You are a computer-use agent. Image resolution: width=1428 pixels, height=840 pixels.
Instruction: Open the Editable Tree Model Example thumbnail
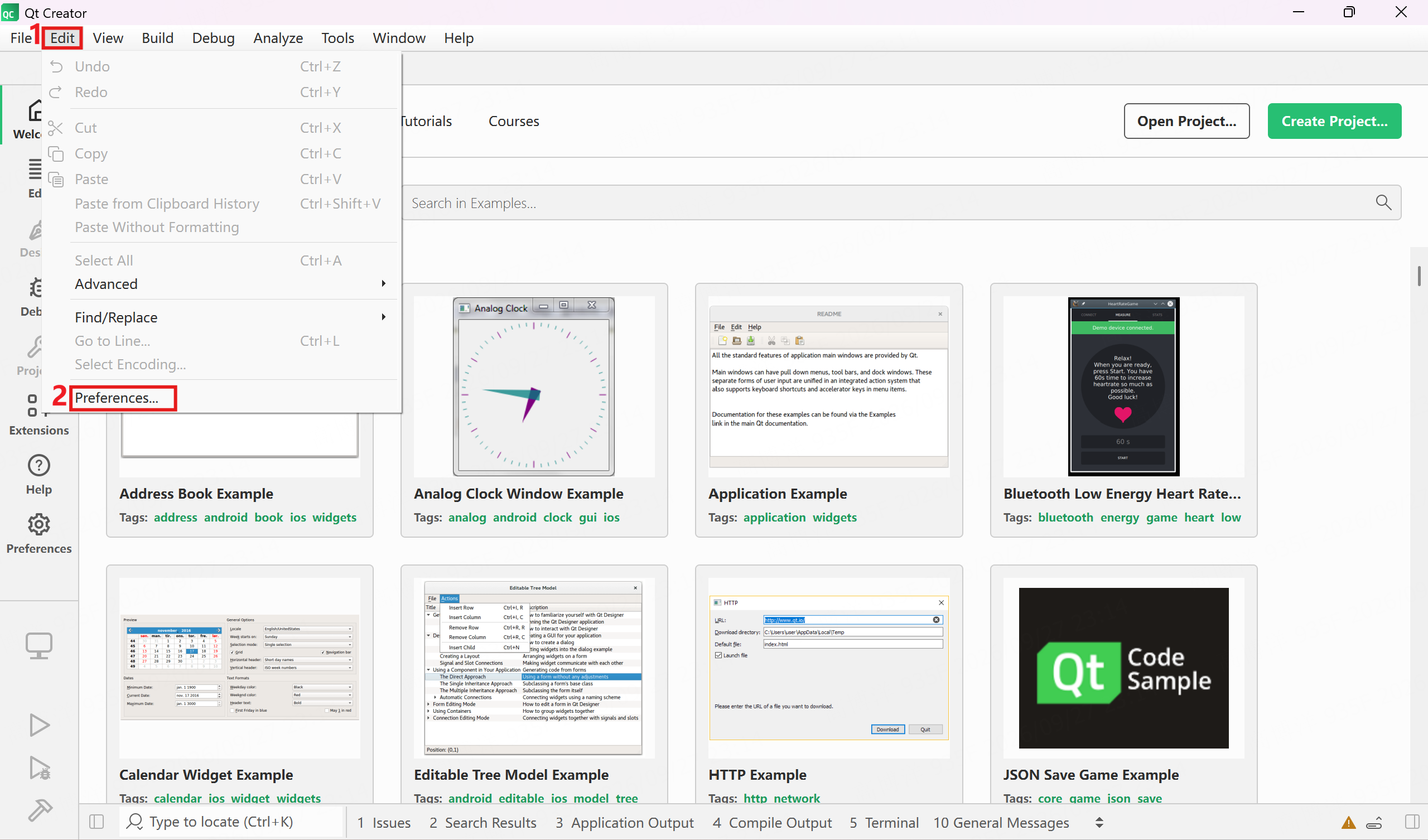tap(534, 668)
